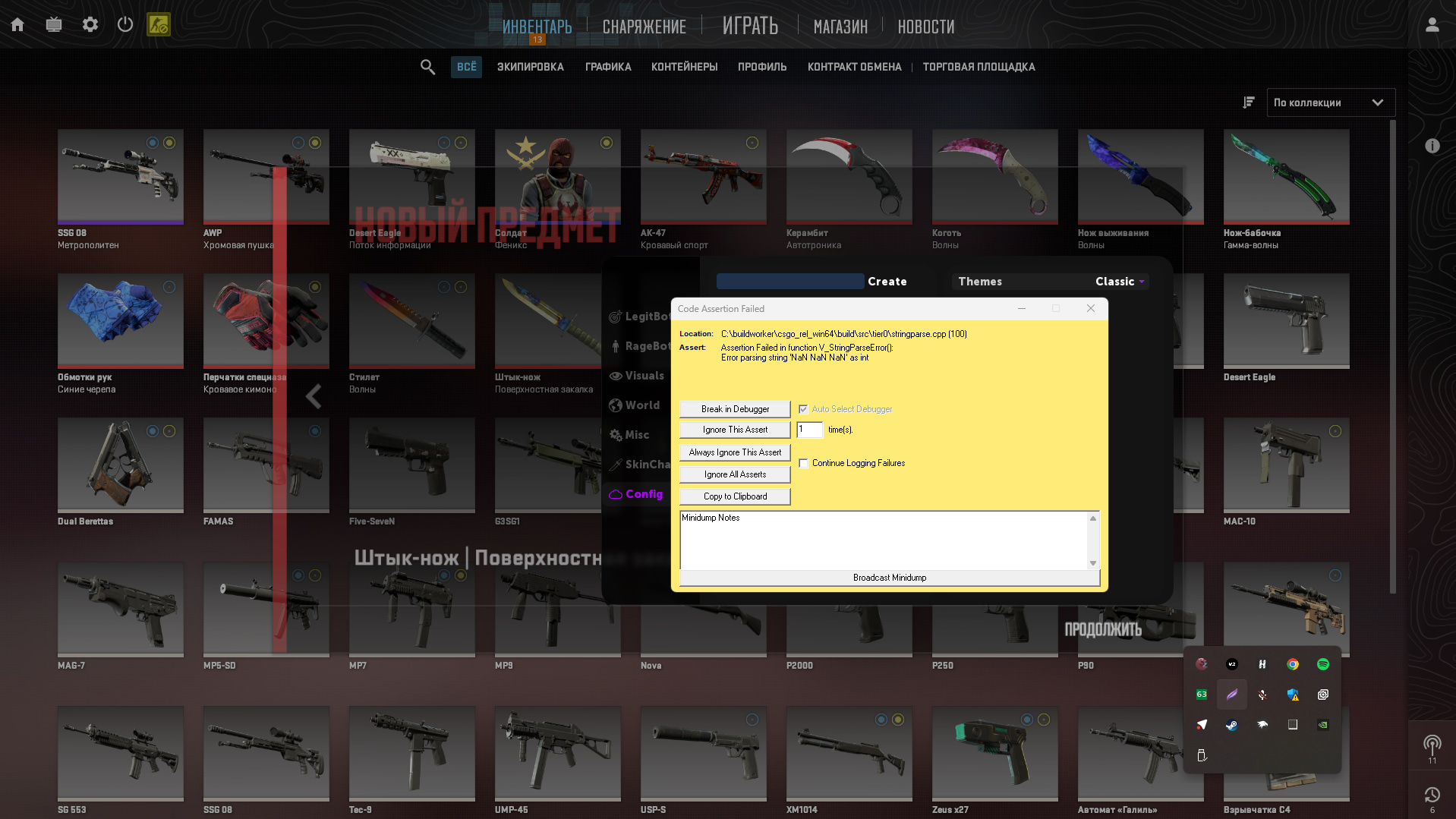This screenshot has width=1456, height=819.
Task: Filter inventory by КОНТЕЙНЕРЫ
Action: pyautogui.click(x=684, y=67)
